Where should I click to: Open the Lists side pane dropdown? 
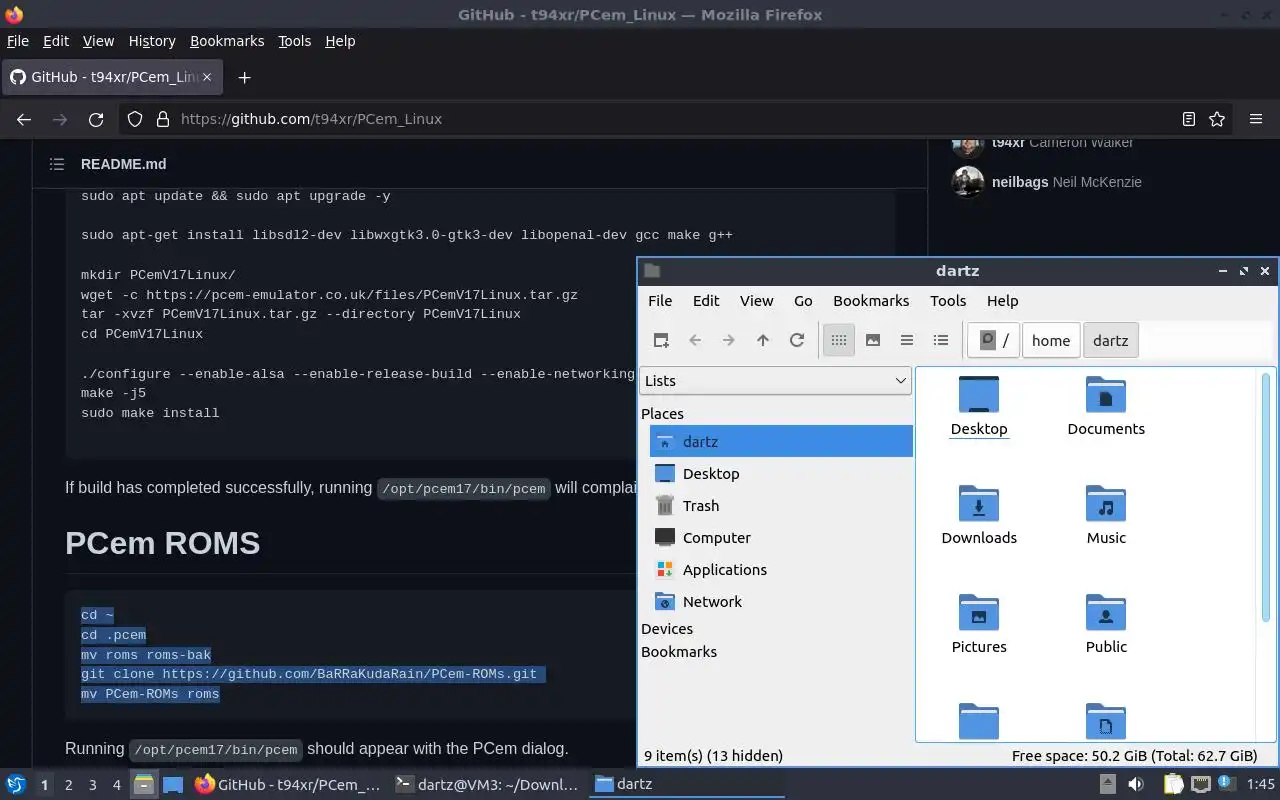[x=775, y=381]
